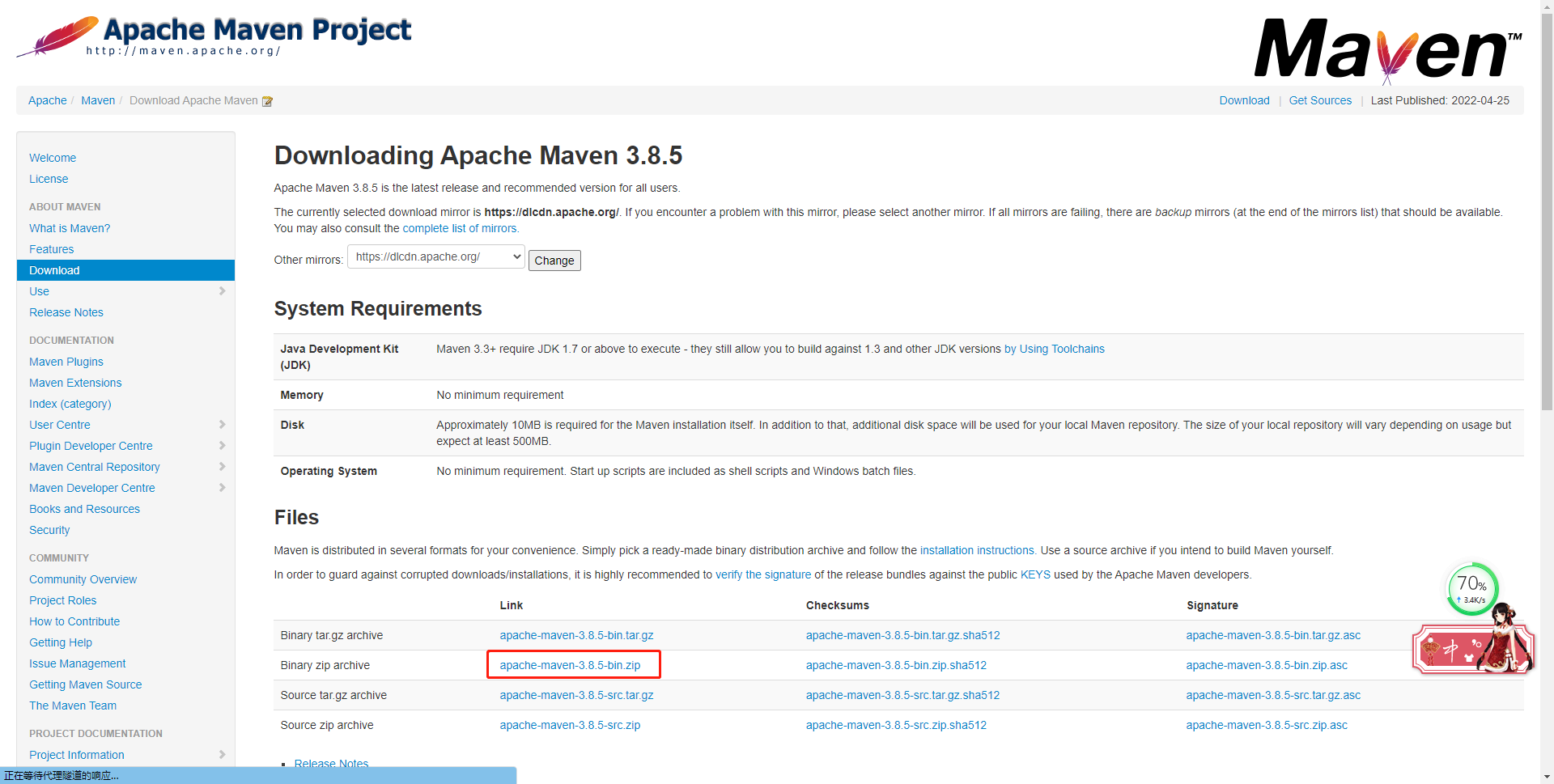Viewport: 1554px width, 784px height.
Task: Download apache-maven-3.8.5-src.tar.gz
Action: tap(576, 695)
